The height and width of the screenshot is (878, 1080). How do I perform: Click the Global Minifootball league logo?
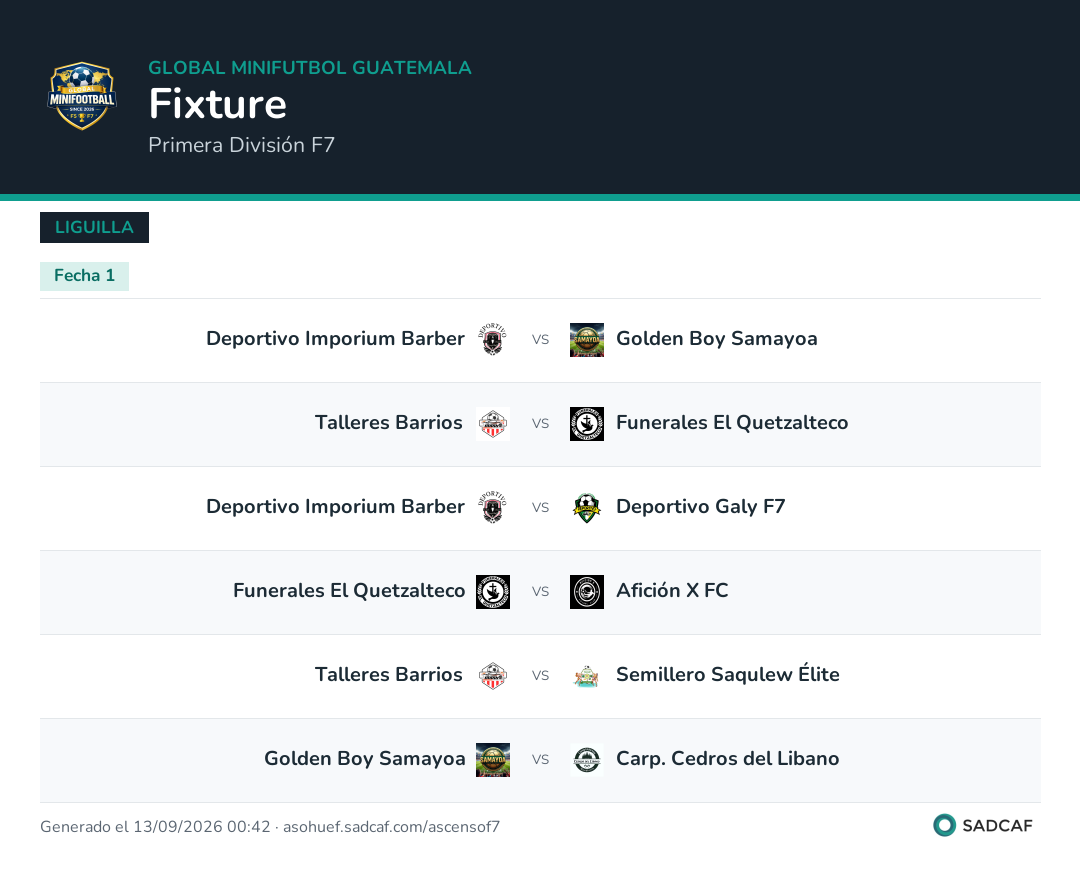coord(82,96)
